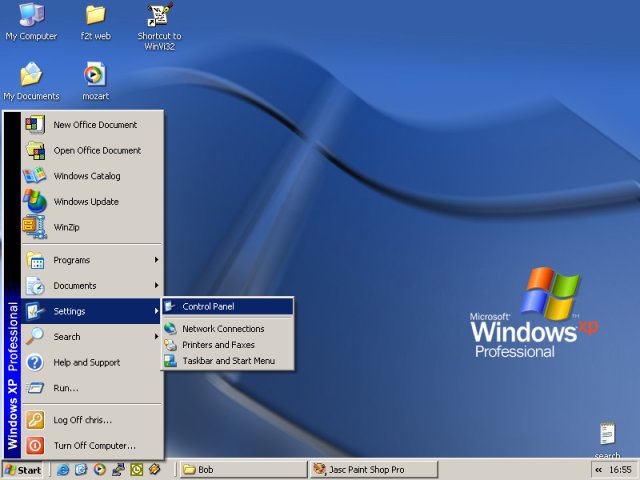The width and height of the screenshot is (640, 480).
Task: Choose New Office Document in Start menu
Action: (92, 124)
